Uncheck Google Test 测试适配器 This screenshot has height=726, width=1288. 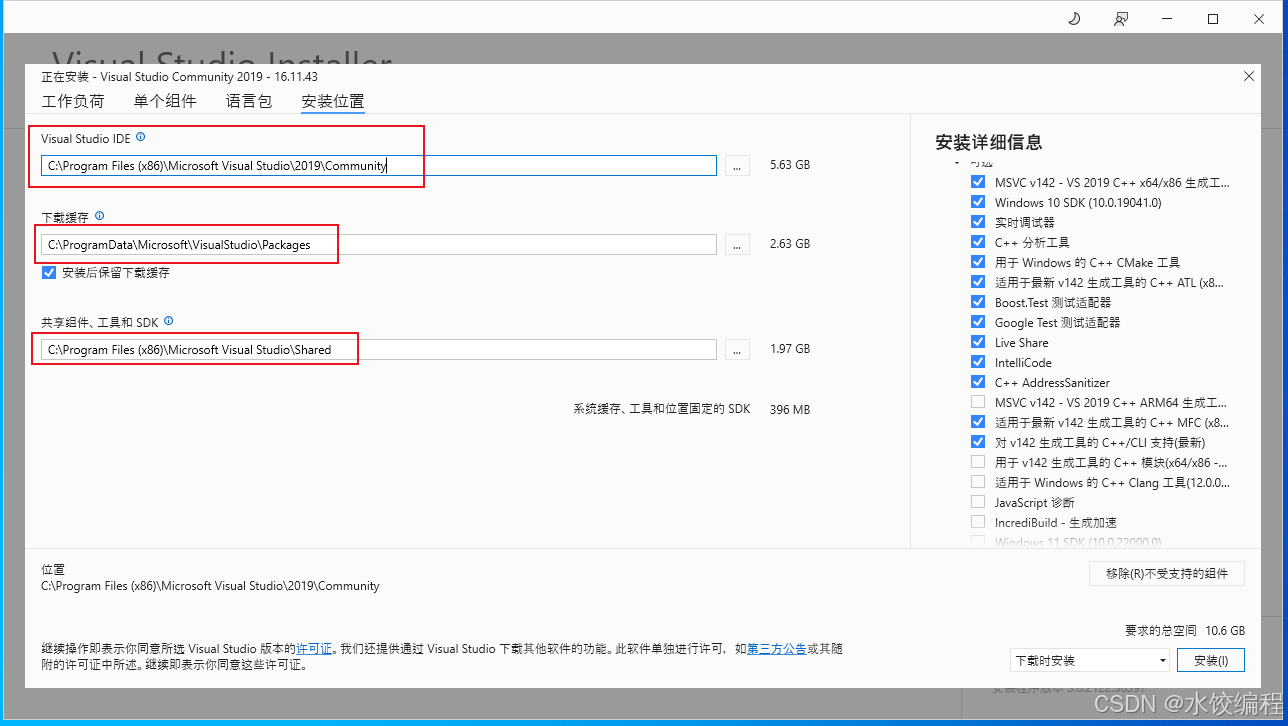[x=977, y=322]
